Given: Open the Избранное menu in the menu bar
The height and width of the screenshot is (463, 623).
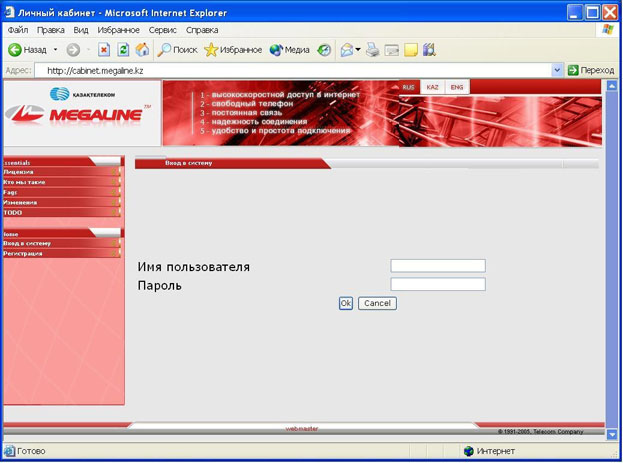Looking at the screenshot, I should [x=118, y=30].
